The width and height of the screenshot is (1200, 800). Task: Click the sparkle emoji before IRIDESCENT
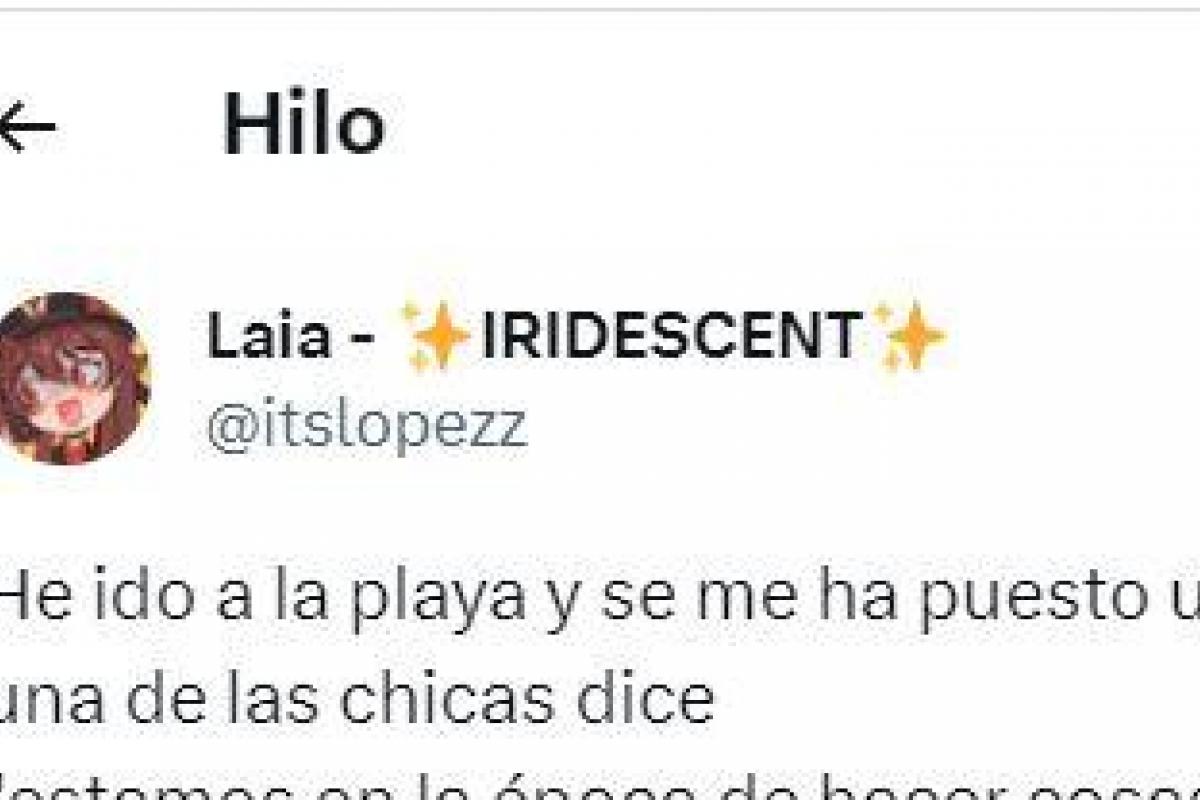point(436,336)
